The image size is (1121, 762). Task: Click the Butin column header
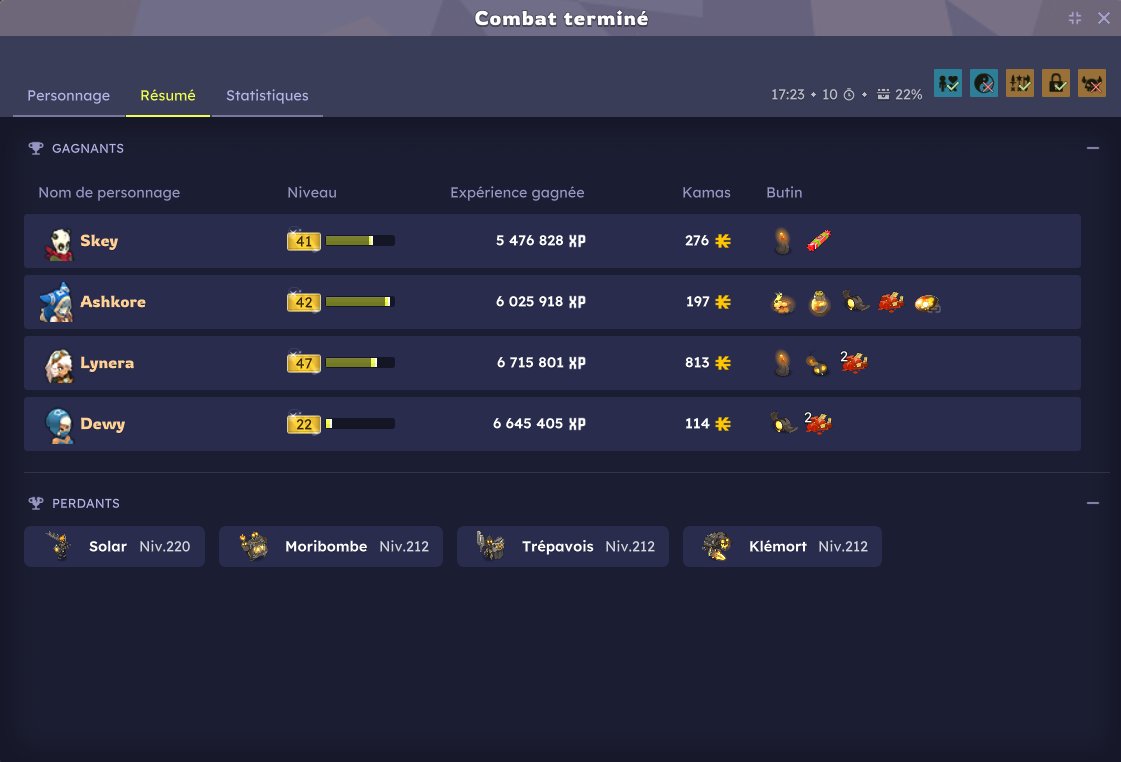784,192
